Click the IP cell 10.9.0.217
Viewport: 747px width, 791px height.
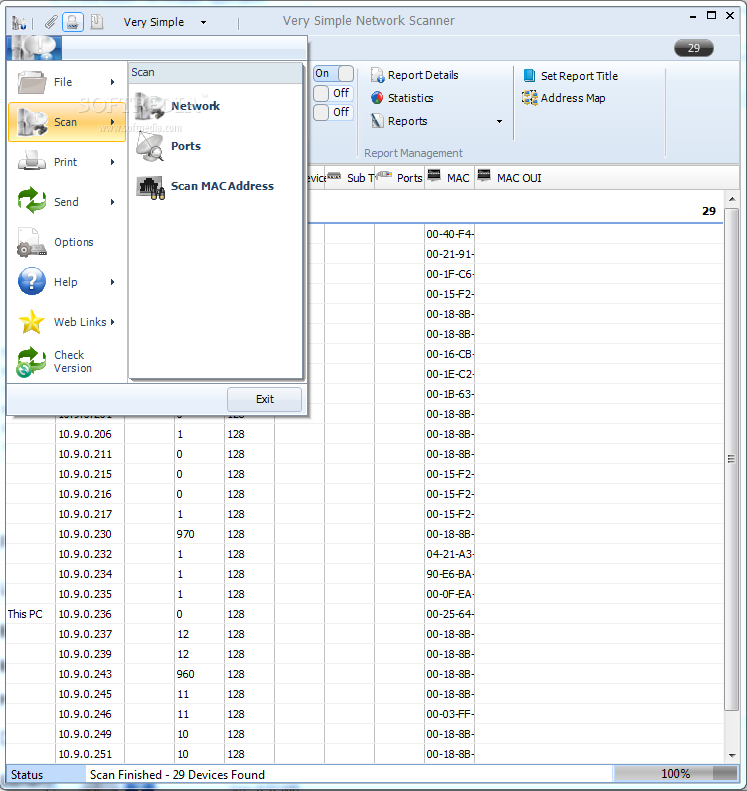(x=90, y=514)
